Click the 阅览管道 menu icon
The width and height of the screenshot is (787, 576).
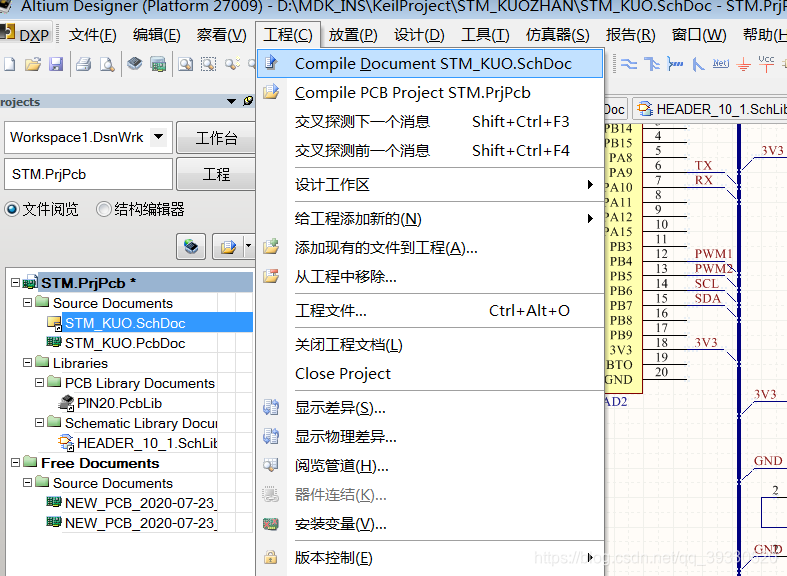pos(271,465)
